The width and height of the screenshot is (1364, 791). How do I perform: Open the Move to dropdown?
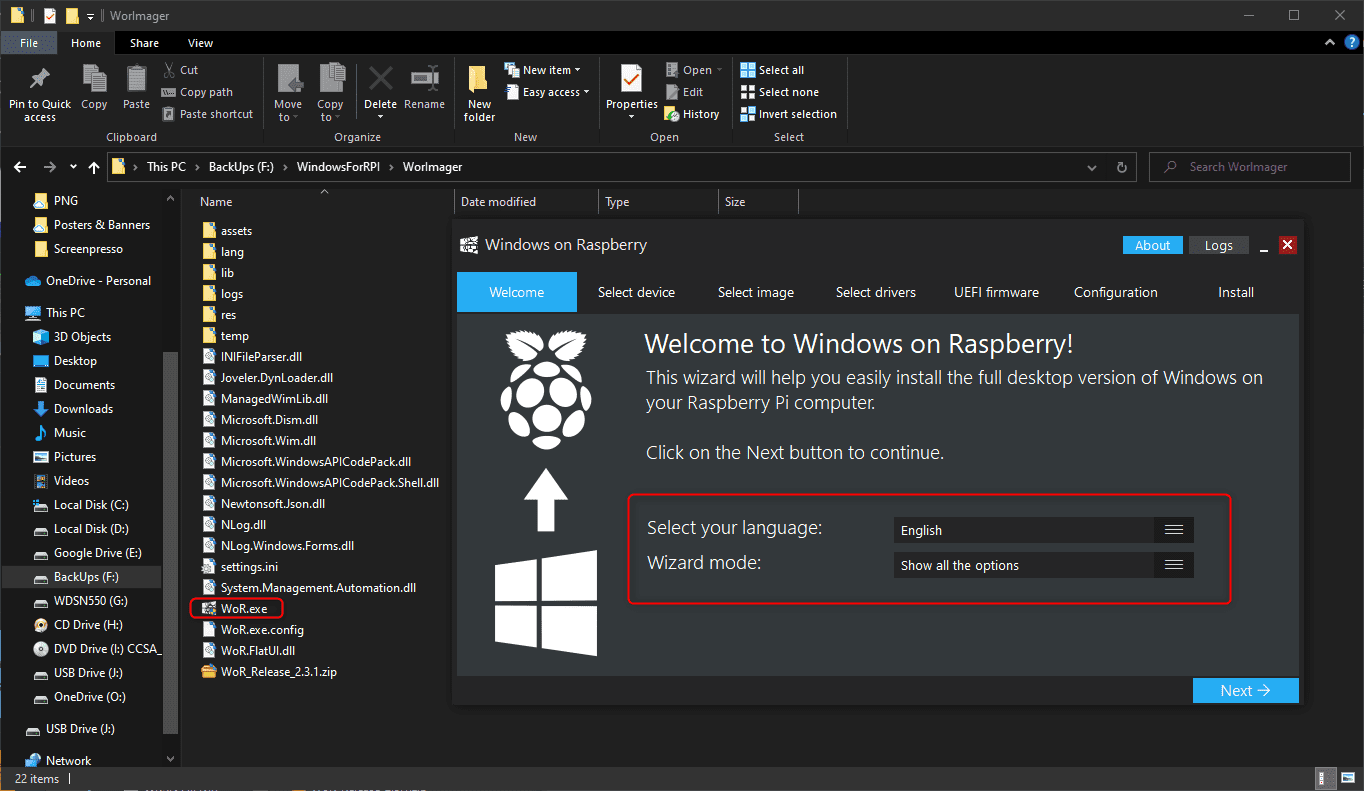(288, 93)
